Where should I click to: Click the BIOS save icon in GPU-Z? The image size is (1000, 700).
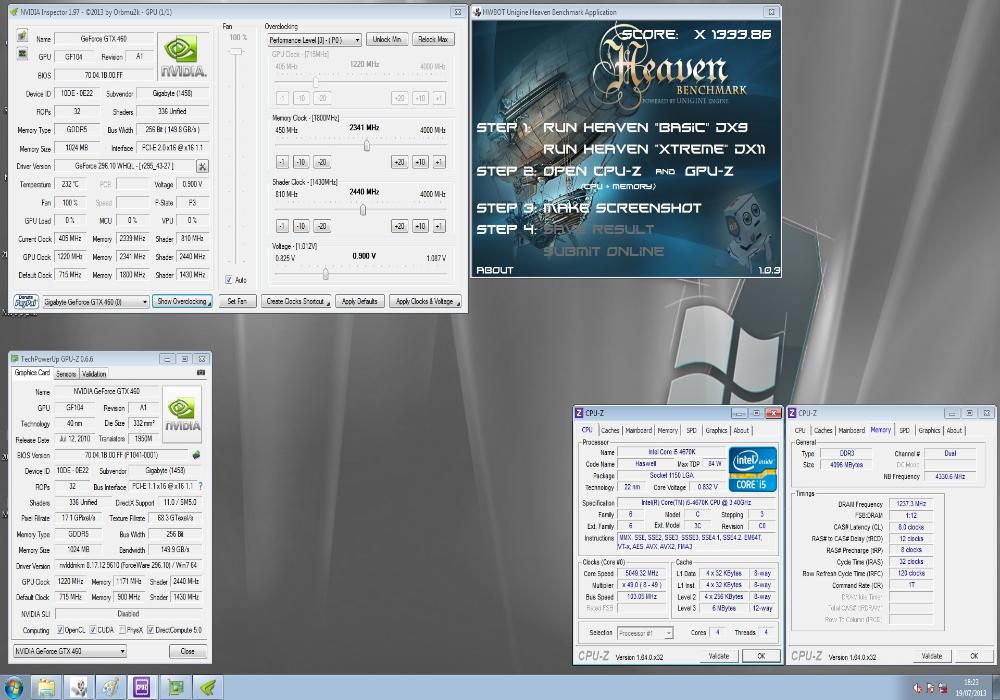pos(196,455)
